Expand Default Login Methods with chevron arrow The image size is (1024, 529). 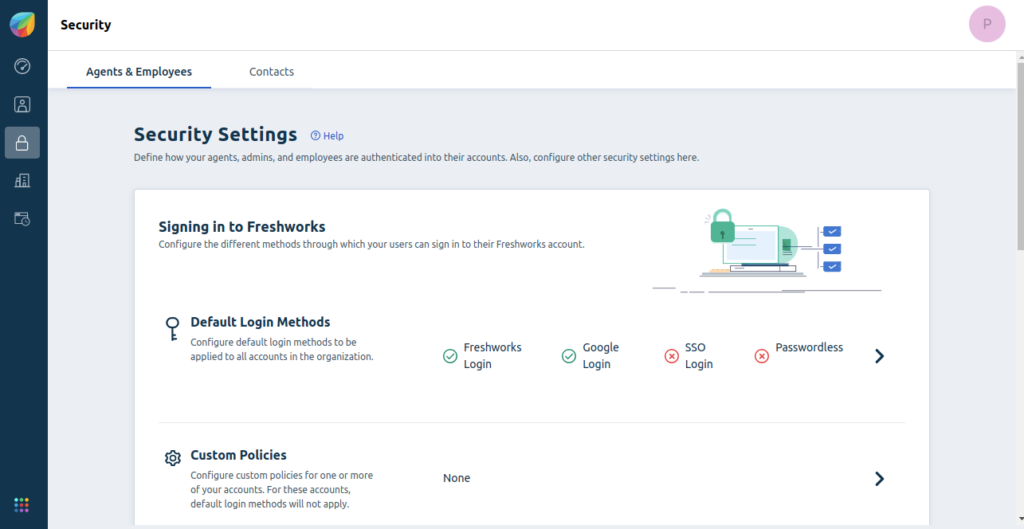pos(880,356)
